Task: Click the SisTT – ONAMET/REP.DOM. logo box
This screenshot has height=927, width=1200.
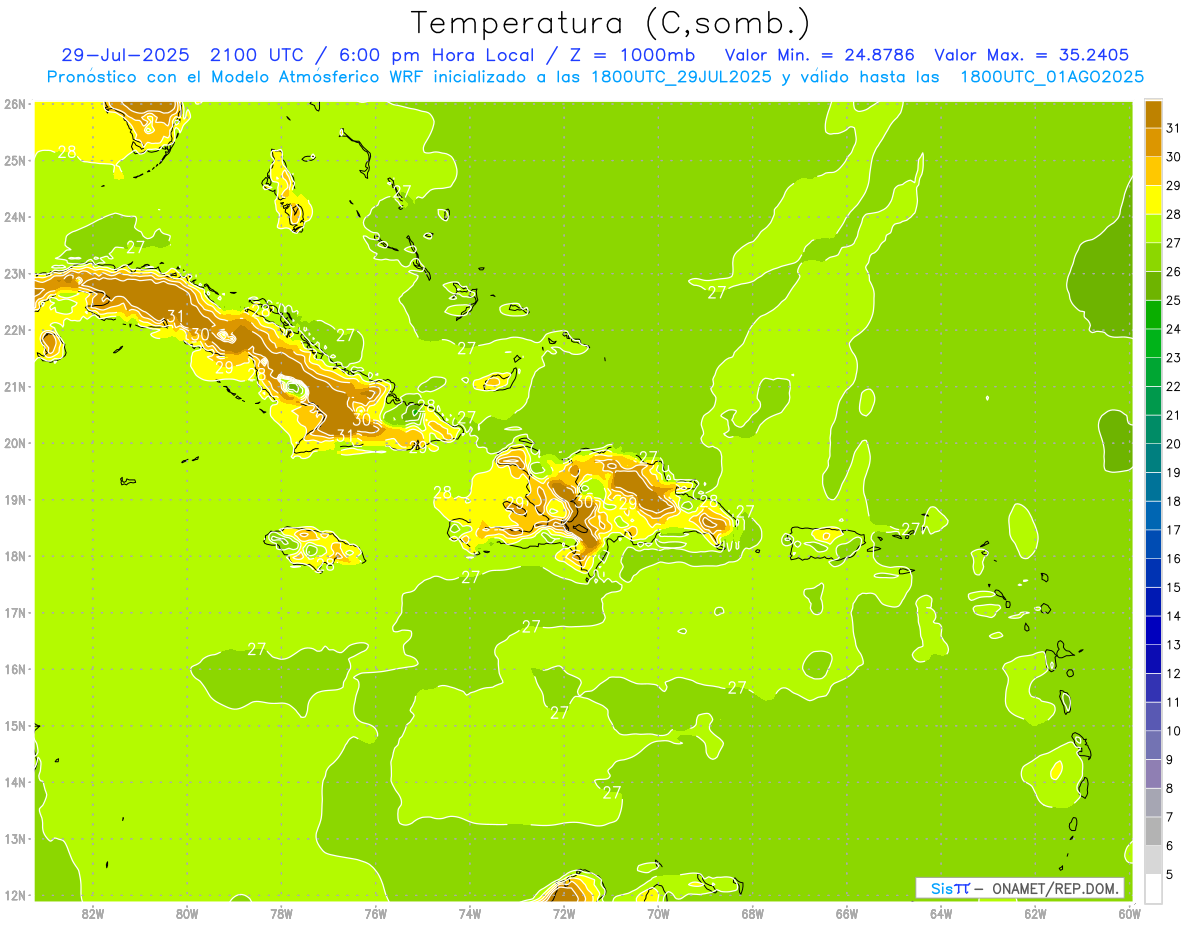Action: pyautogui.click(x=1020, y=888)
